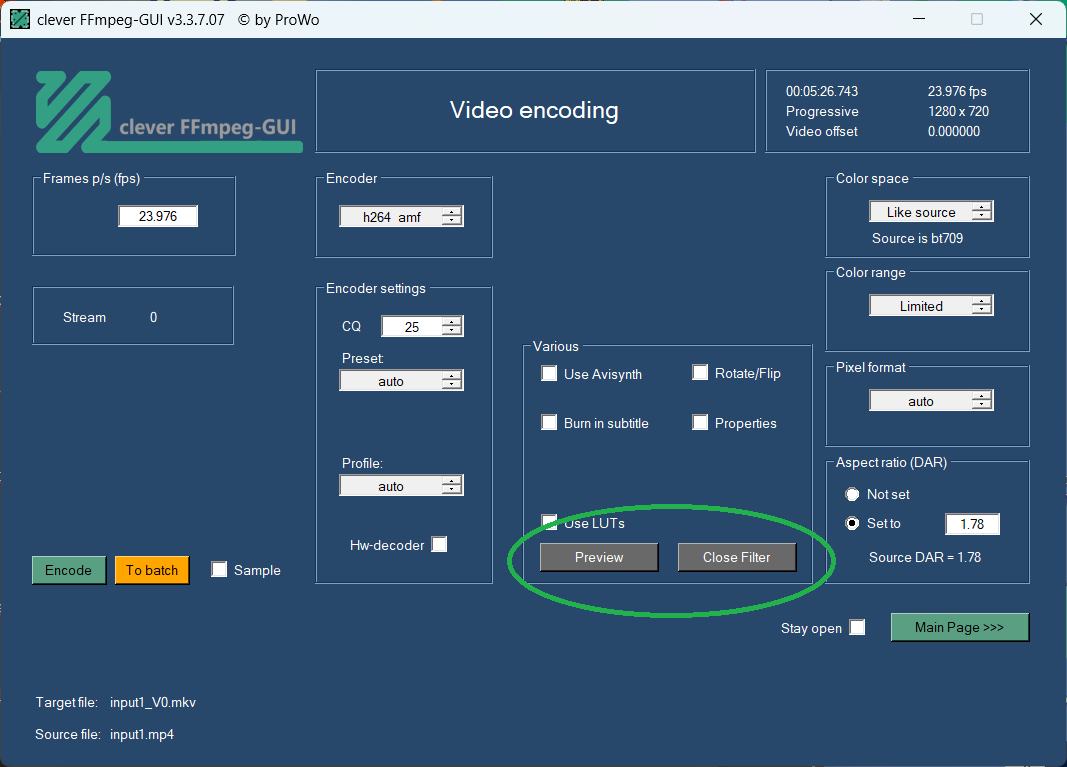Click the Source DAR = 1.78 text
This screenshot has height=767, width=1067.
tap(925, 557)
